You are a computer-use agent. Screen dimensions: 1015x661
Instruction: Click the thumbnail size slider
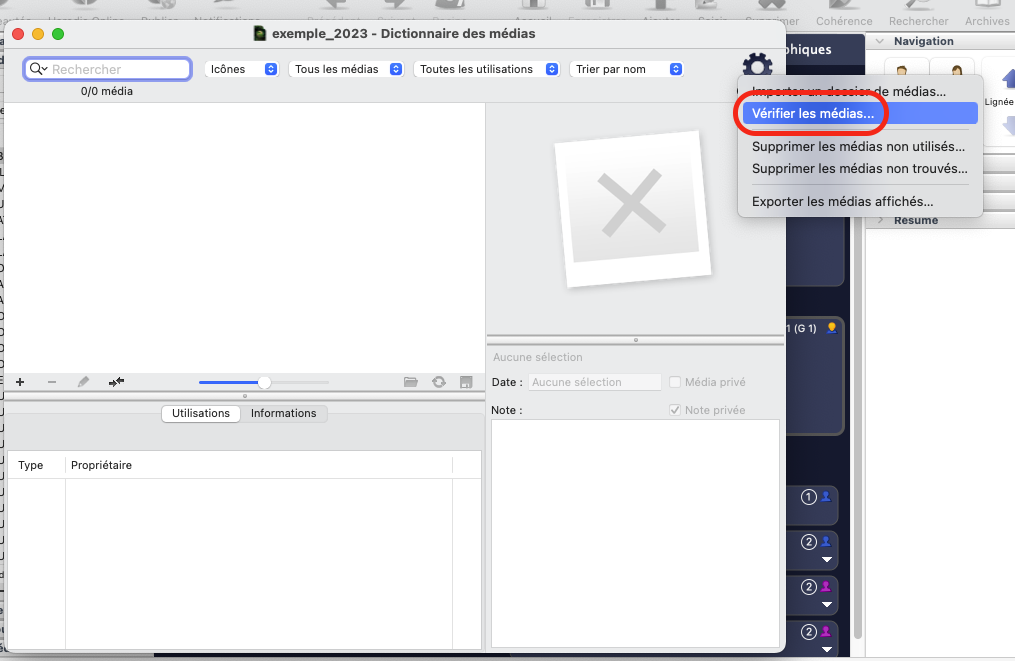point(264,382)
